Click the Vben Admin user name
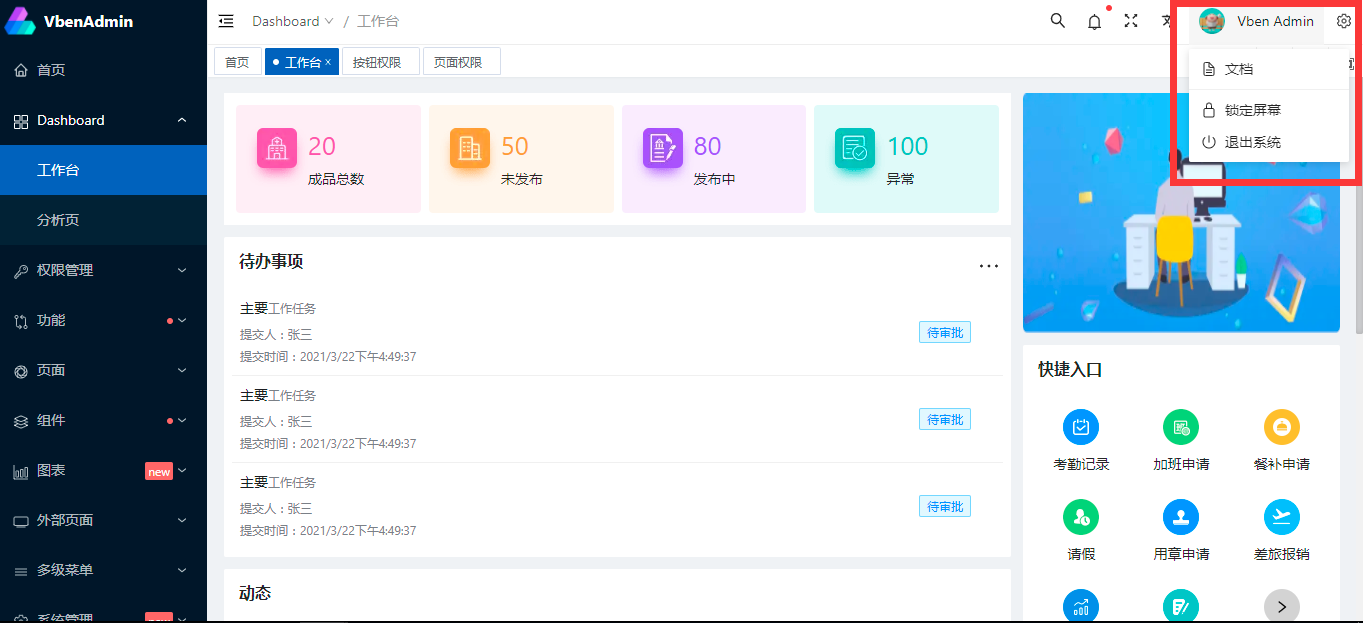Screen dimensions: 1363x623 (1275, 21)
